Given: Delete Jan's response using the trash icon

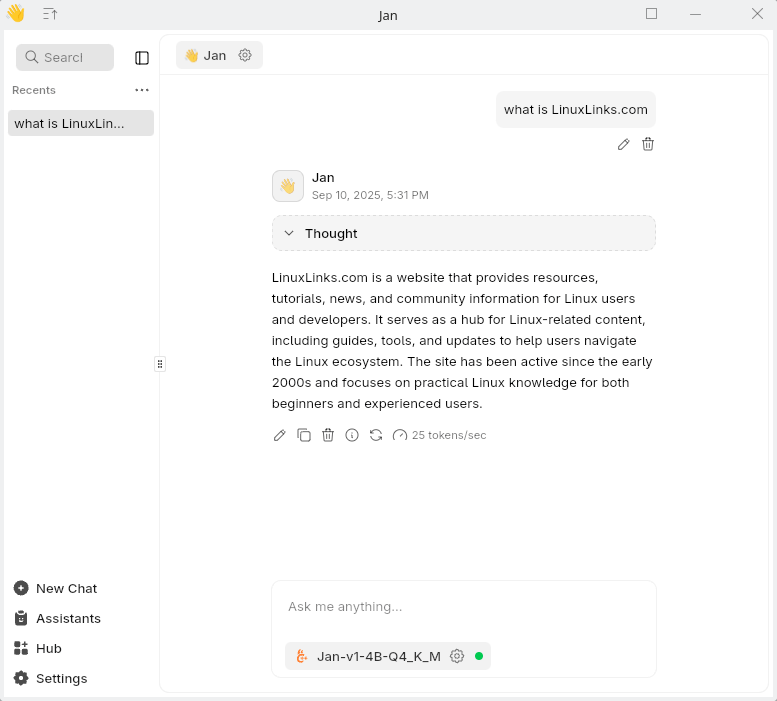Looking at the screenshot, I should pyautogui.click(x=328, y=435).
